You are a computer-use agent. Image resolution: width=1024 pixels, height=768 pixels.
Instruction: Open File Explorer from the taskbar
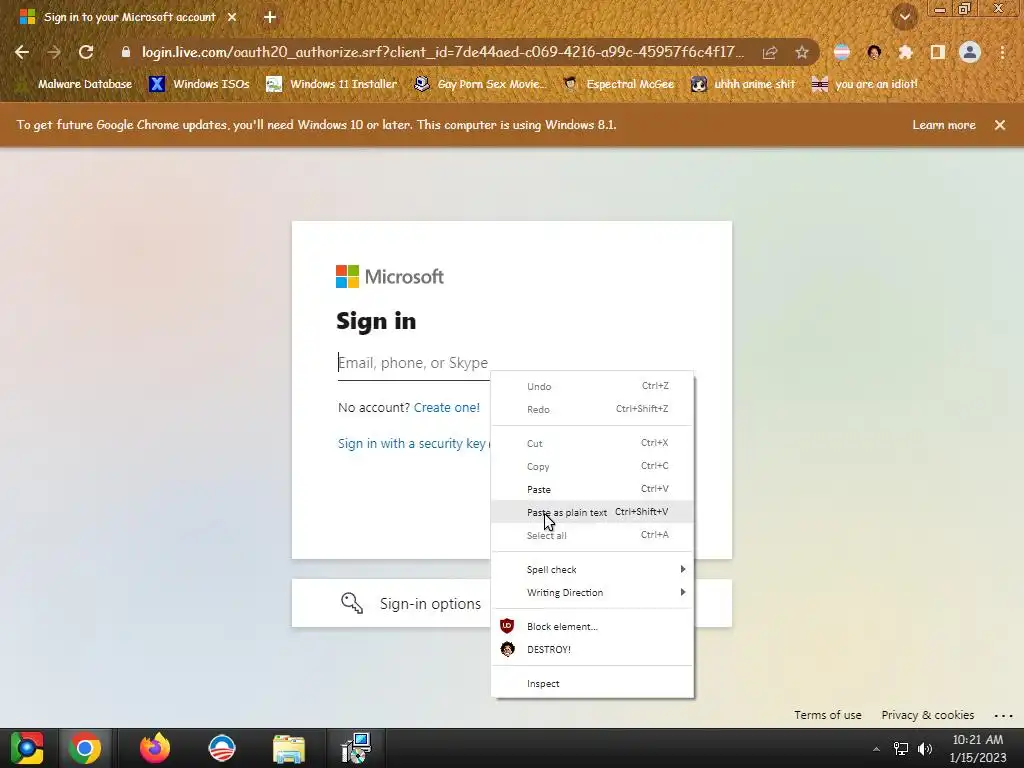(289, 749)
